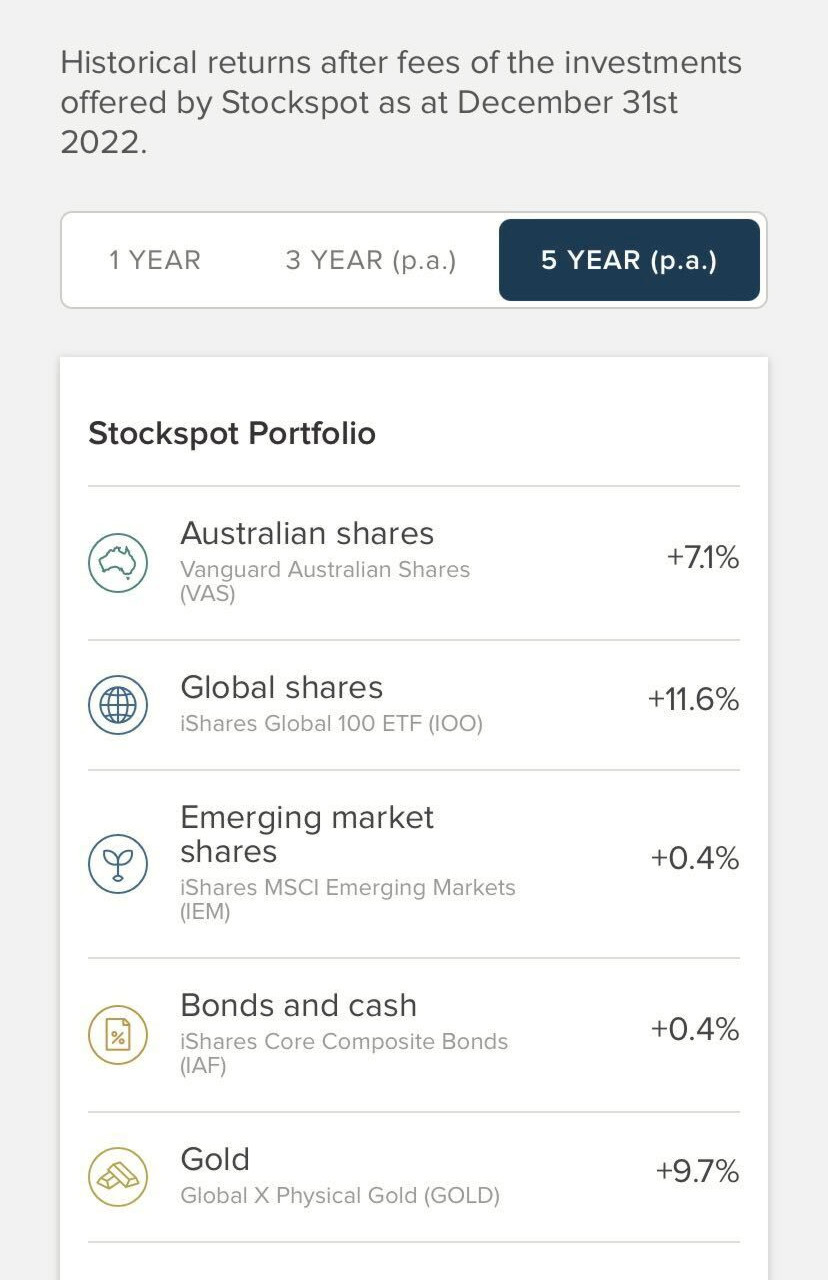The image size is (828, 1280).
Task: Click the Bonds and cash percent icon
Action: click(118, 1035)
